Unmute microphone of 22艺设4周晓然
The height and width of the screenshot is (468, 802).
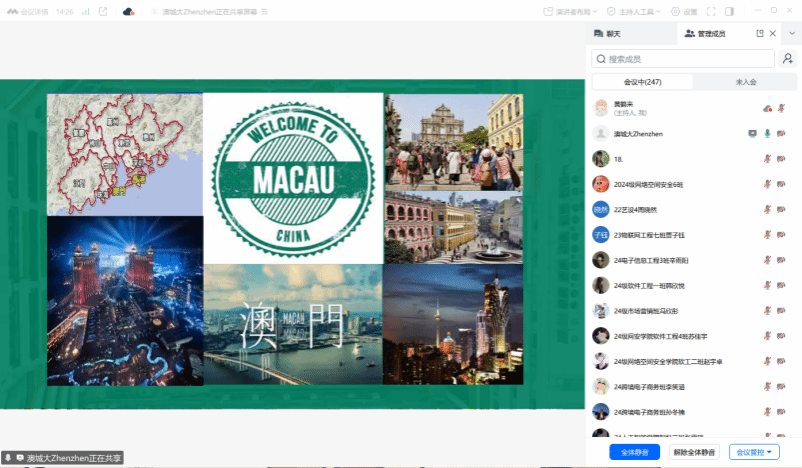(x=767, y=209)
